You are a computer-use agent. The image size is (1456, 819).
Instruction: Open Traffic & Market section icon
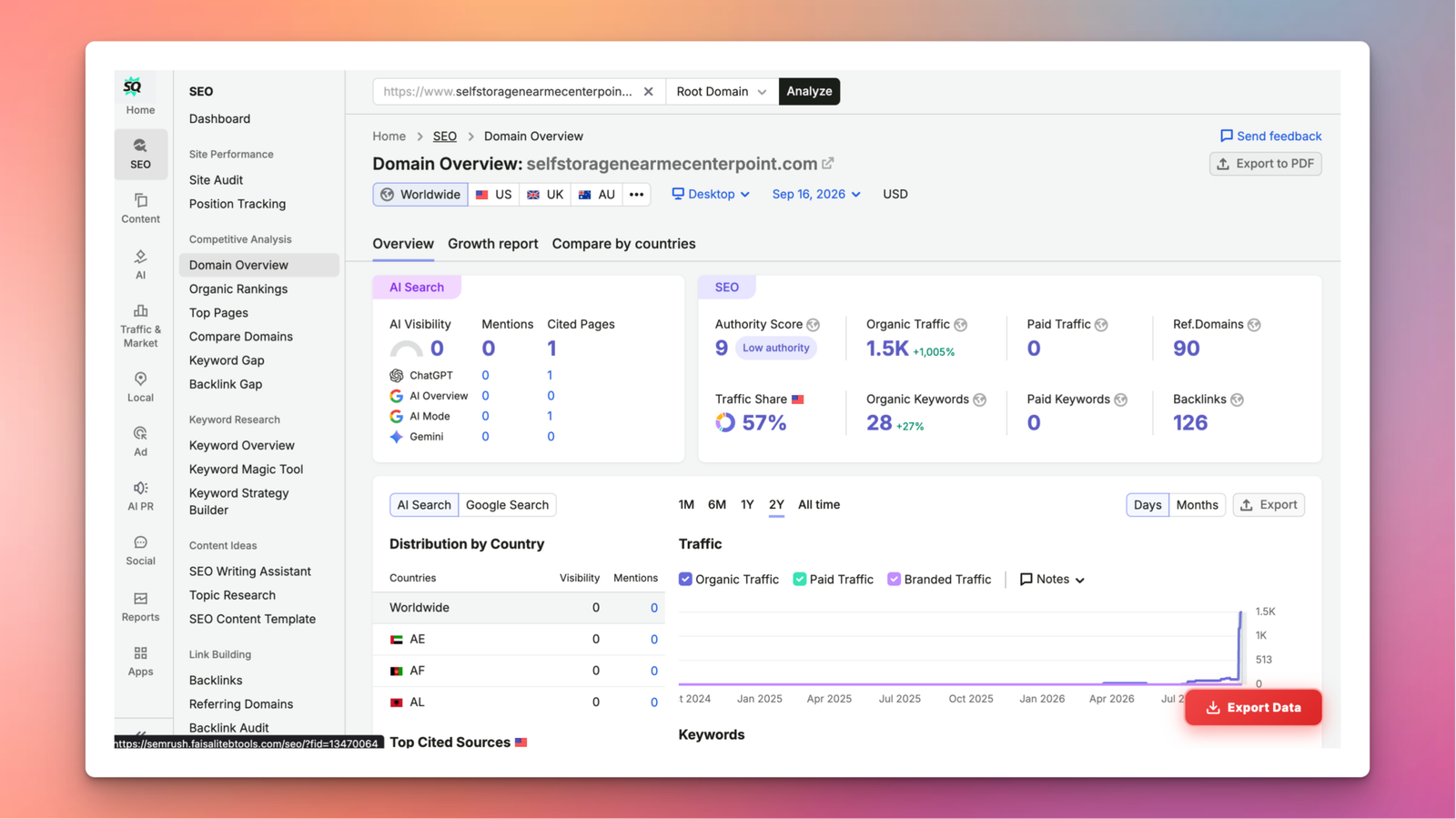point(140,326)
